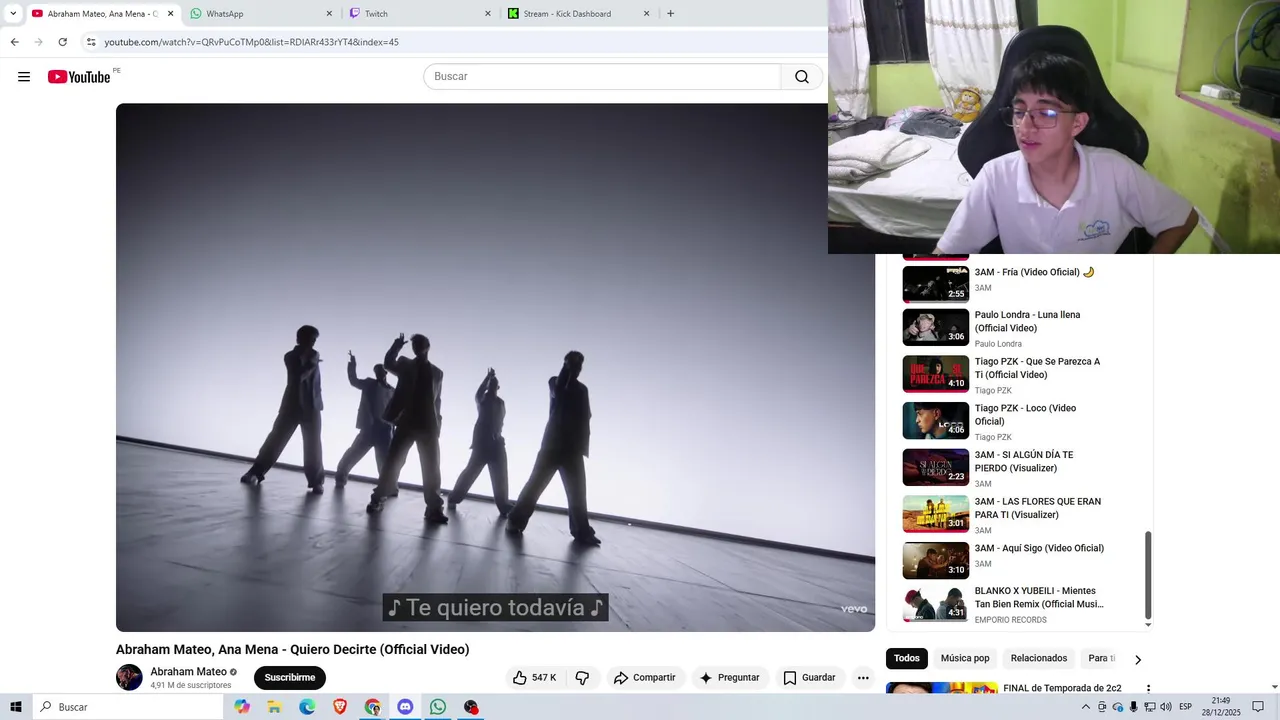Open the Windows Start menu
The height and width of the screenshot is (720, 1280).
(16, 707)
